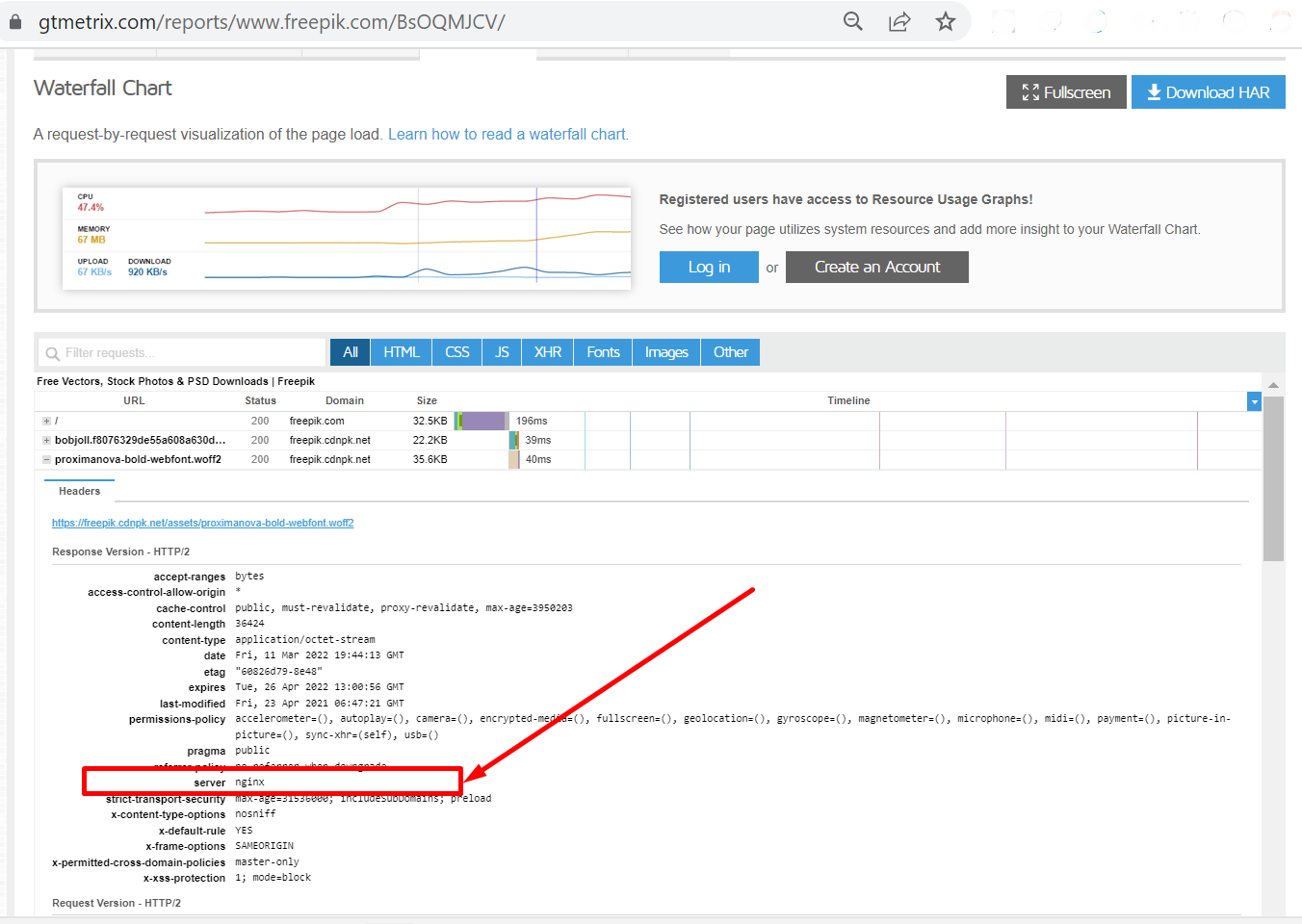Screen dimensions: 1302x924
Task: Click Create an Account button
Action: pyautogui.click(x=876, y=268)
